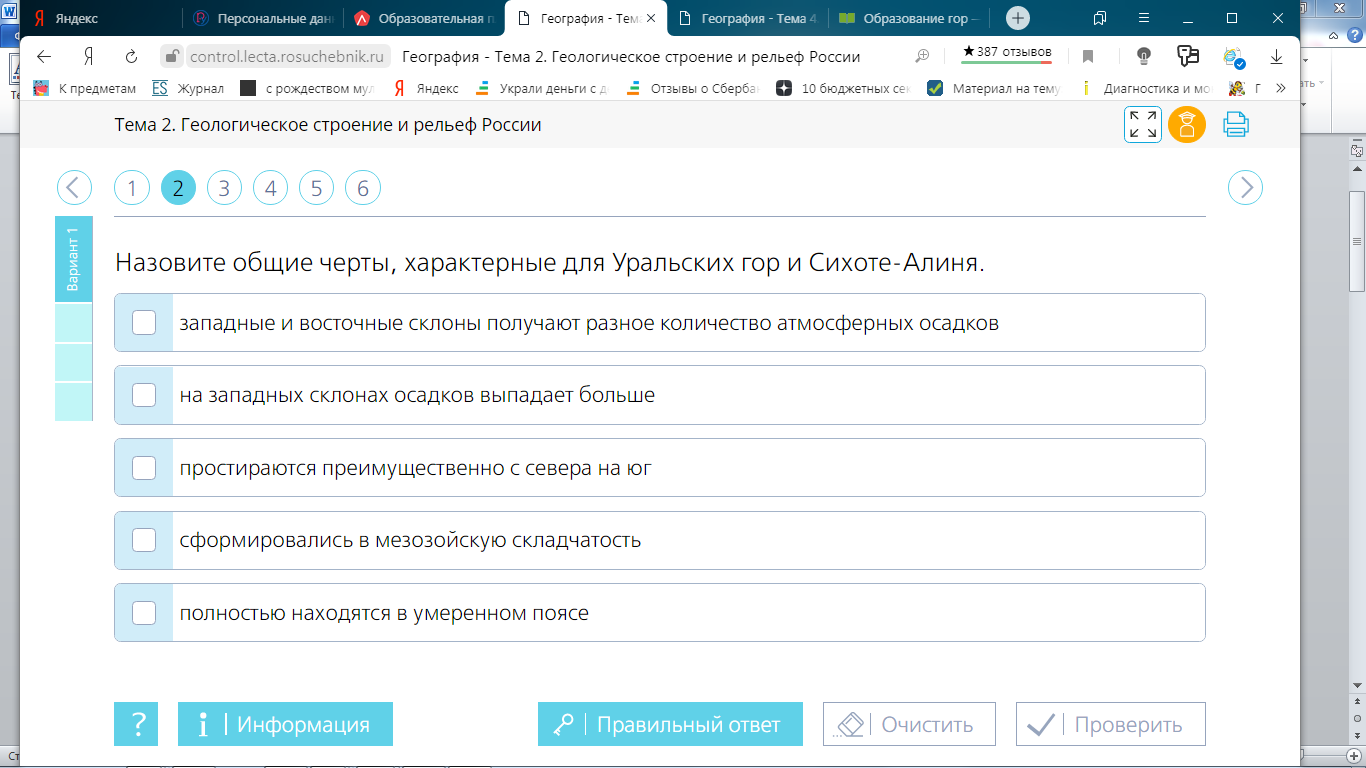Toggle fullscreen mode for the test
This screenshot has height=768, width=1366.
coord(1143,125)
